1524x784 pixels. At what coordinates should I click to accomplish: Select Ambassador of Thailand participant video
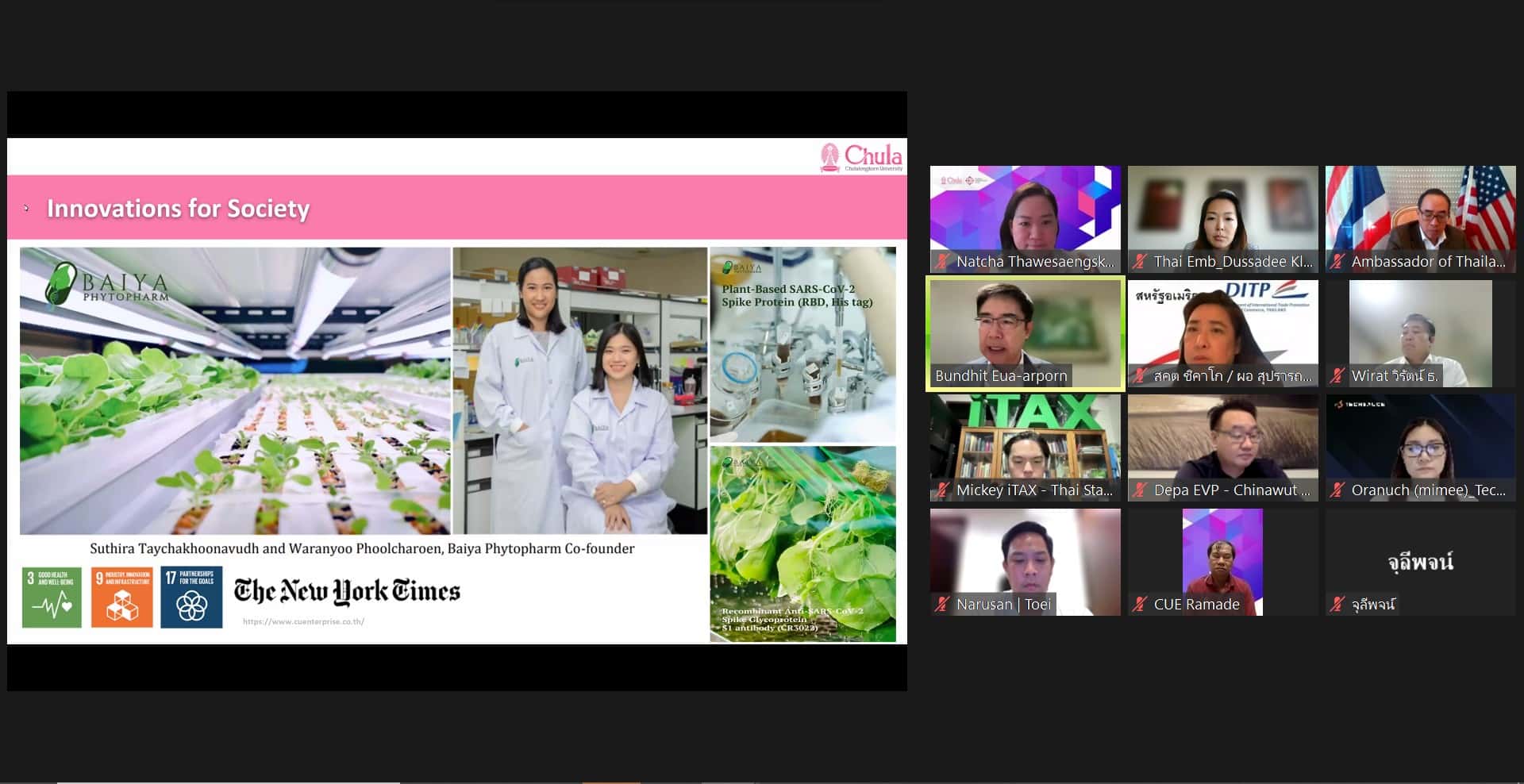1420,219
